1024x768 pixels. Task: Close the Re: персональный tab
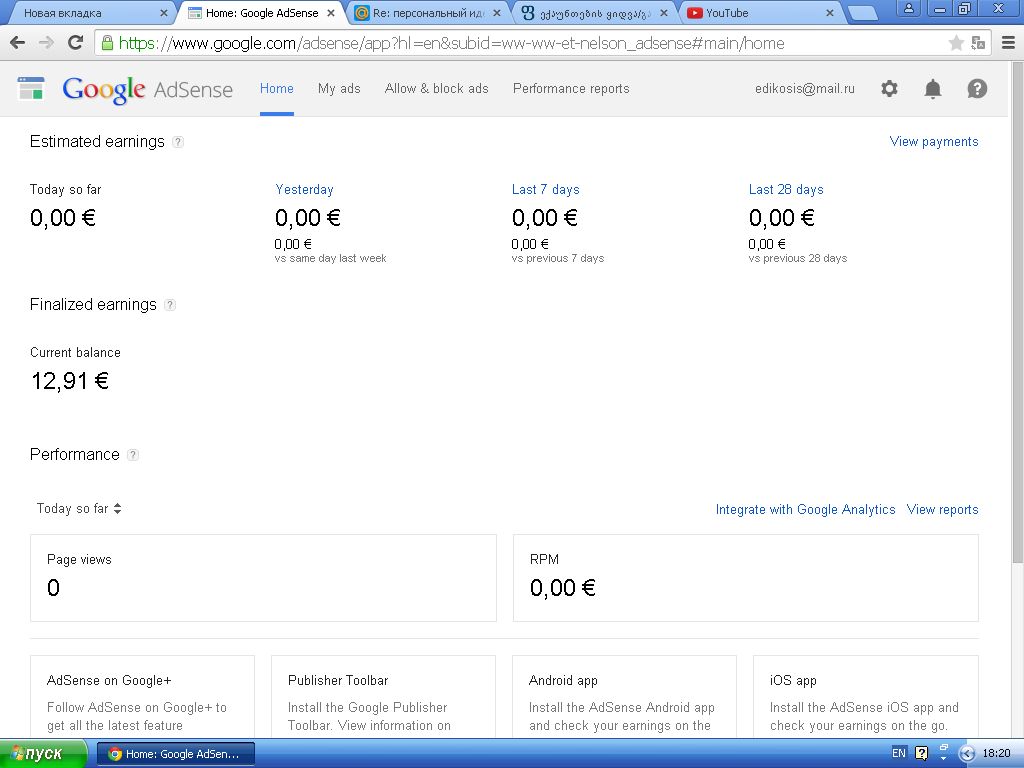497,13
